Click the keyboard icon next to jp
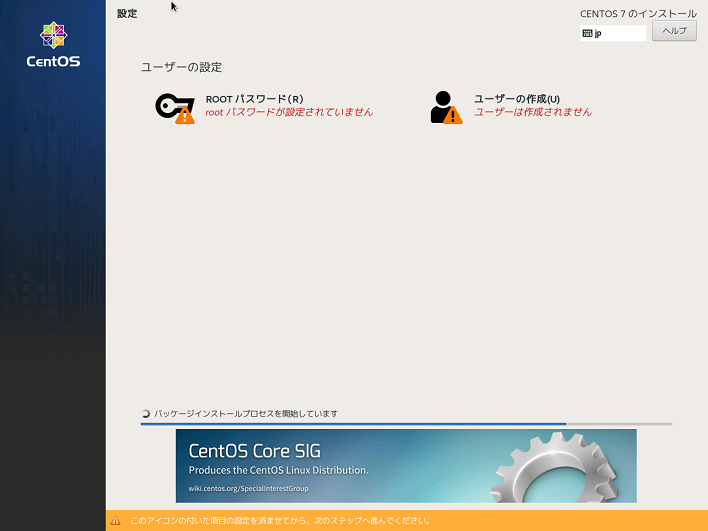 click(x=587, y=33)
